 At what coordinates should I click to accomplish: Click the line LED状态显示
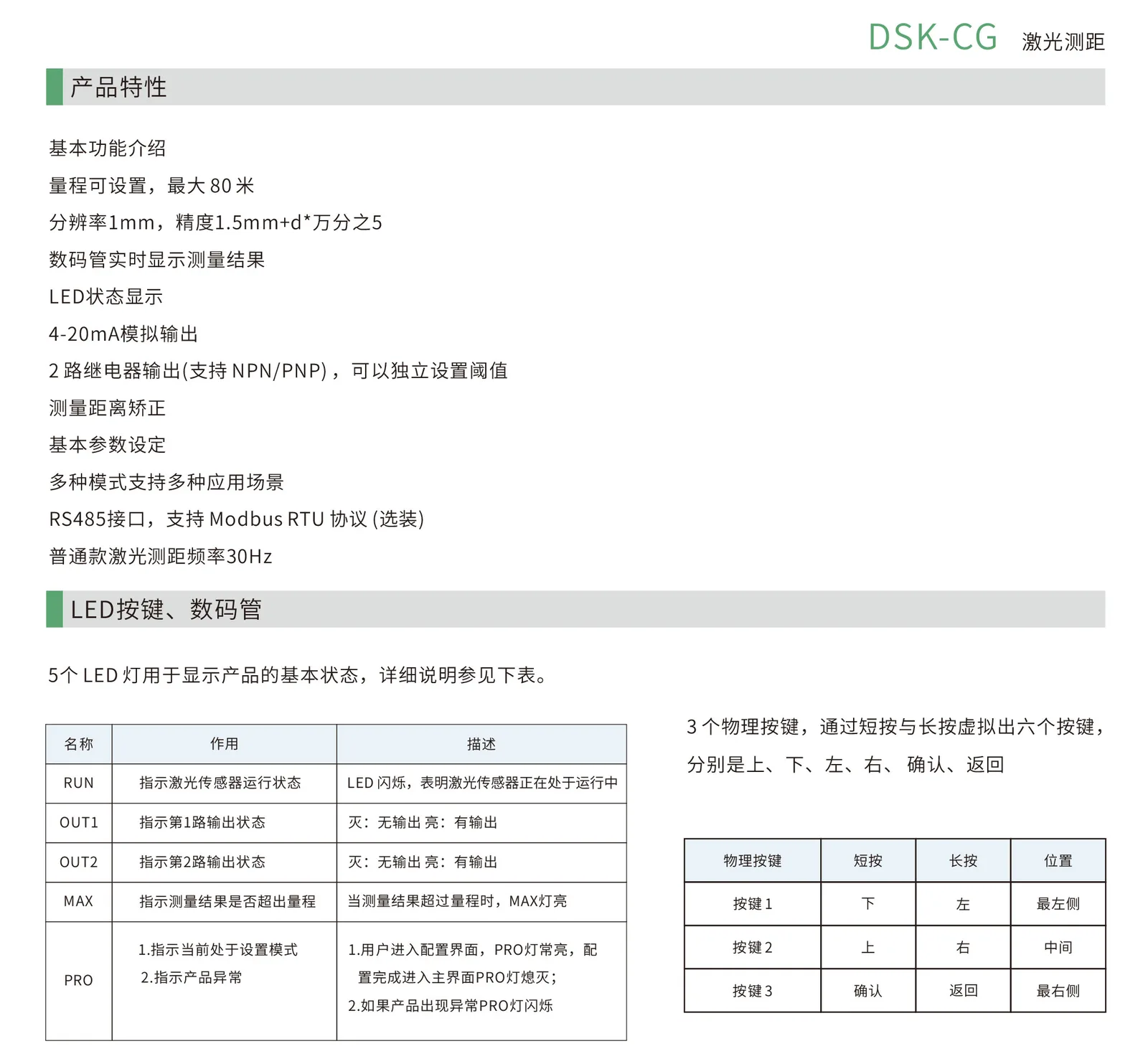coord(105,296)
